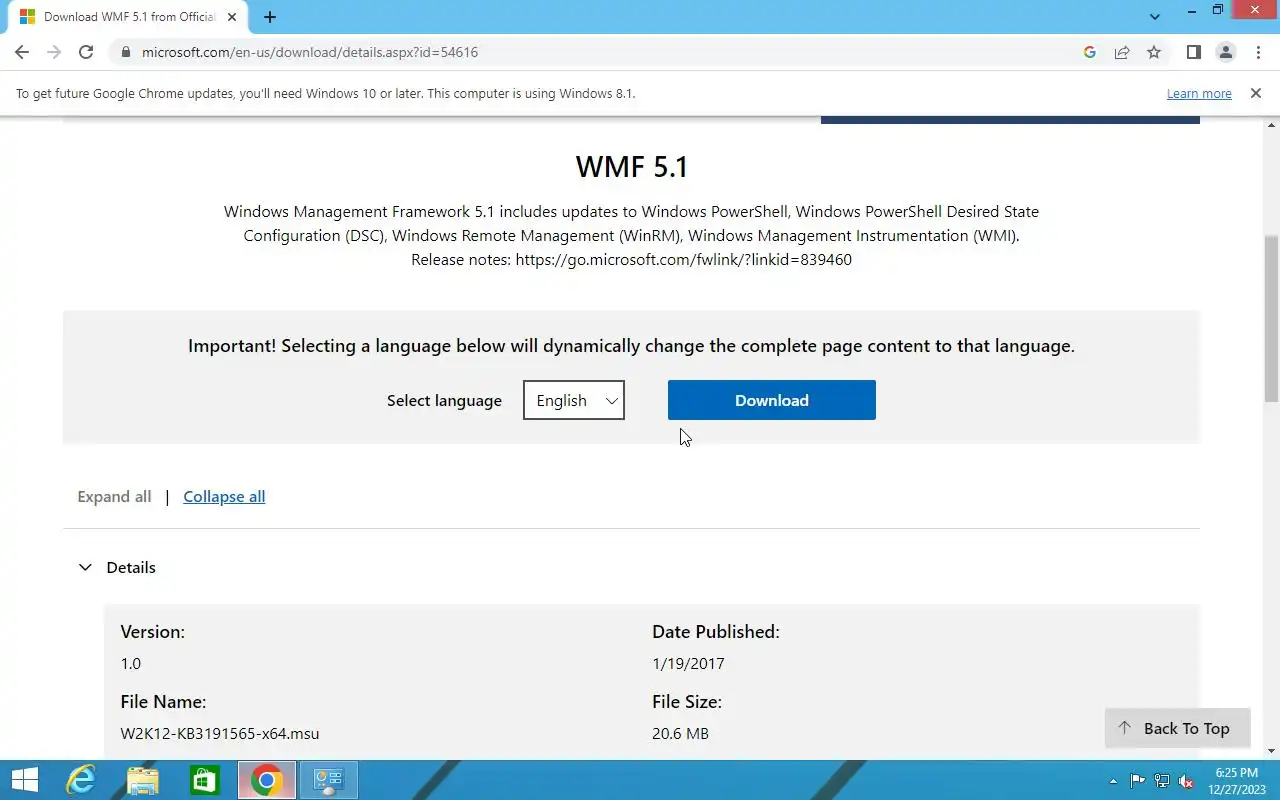The width and height of the screenshot is (1280, 800).
Task: Click the Action Center flag icon
Action: [1138, 781]
